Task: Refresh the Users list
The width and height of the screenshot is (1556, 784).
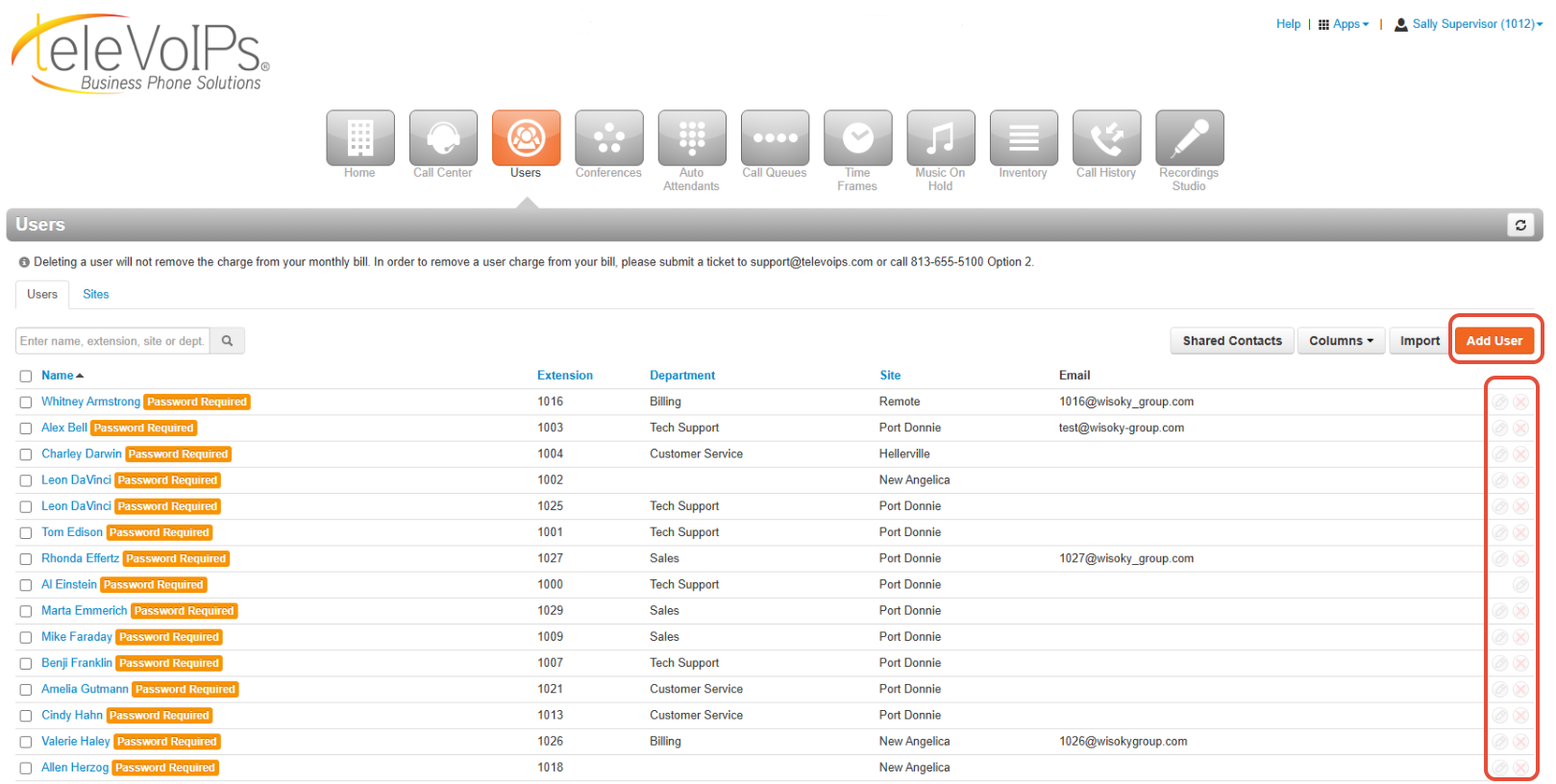Action: click(1520, 225)
